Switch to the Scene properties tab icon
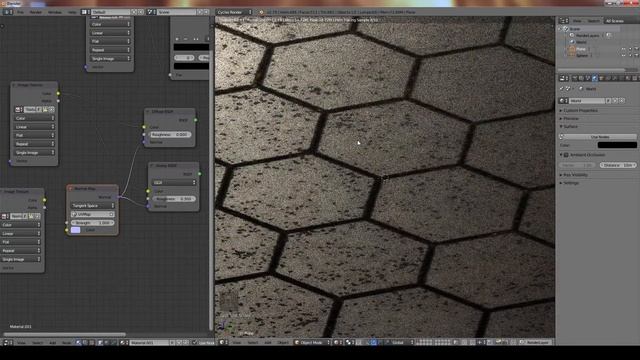 [x=588, y=78]
